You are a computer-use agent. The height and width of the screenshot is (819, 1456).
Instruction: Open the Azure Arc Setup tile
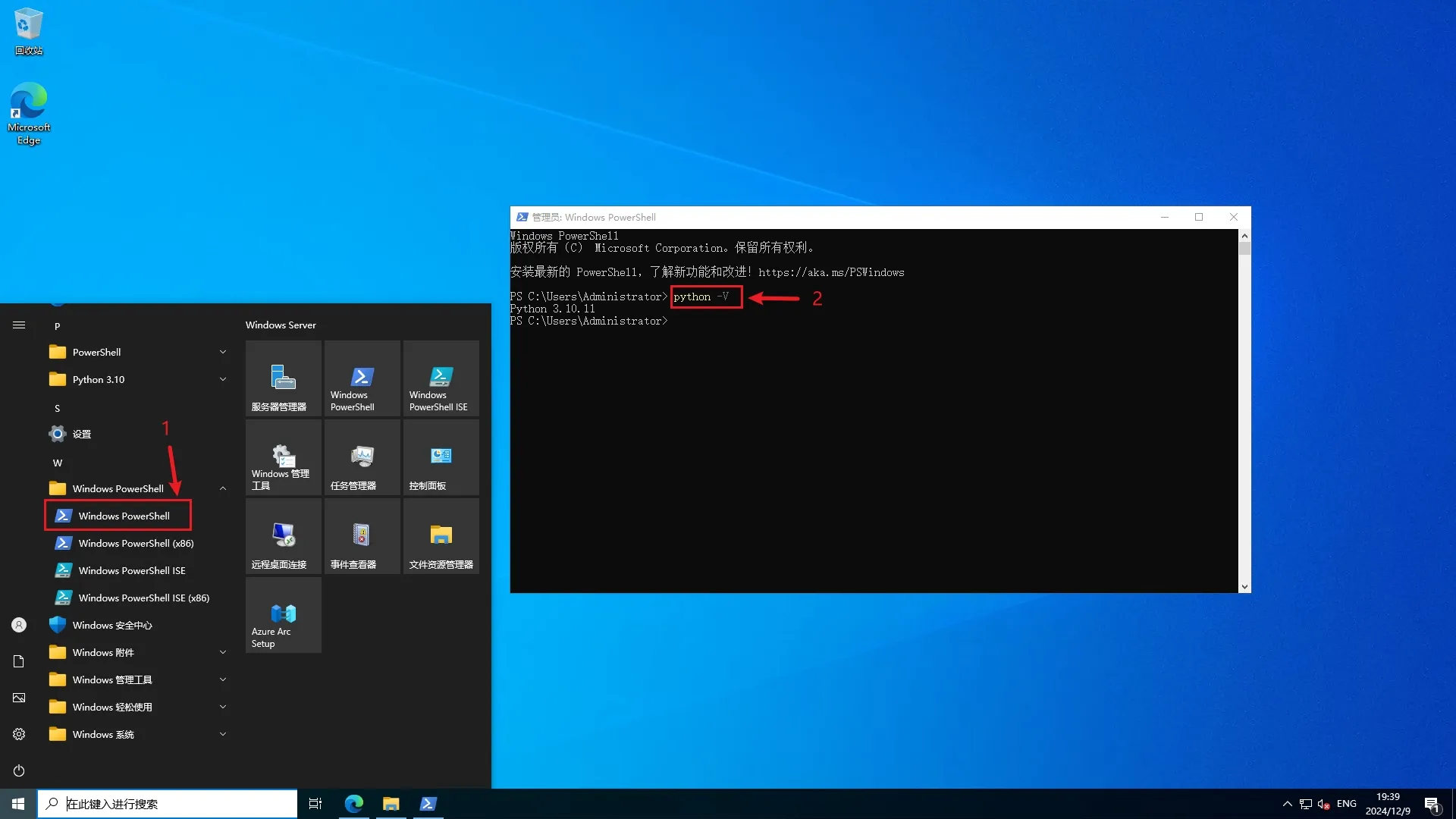pos(283,614)
